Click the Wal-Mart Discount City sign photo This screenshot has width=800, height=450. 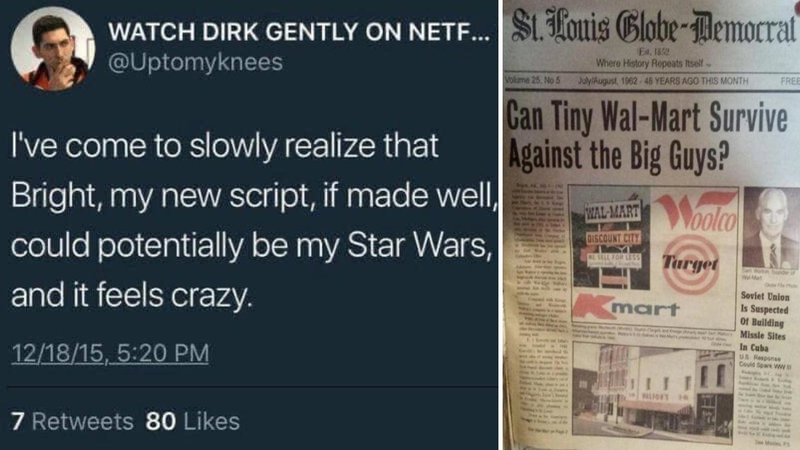tap(611, 238)
